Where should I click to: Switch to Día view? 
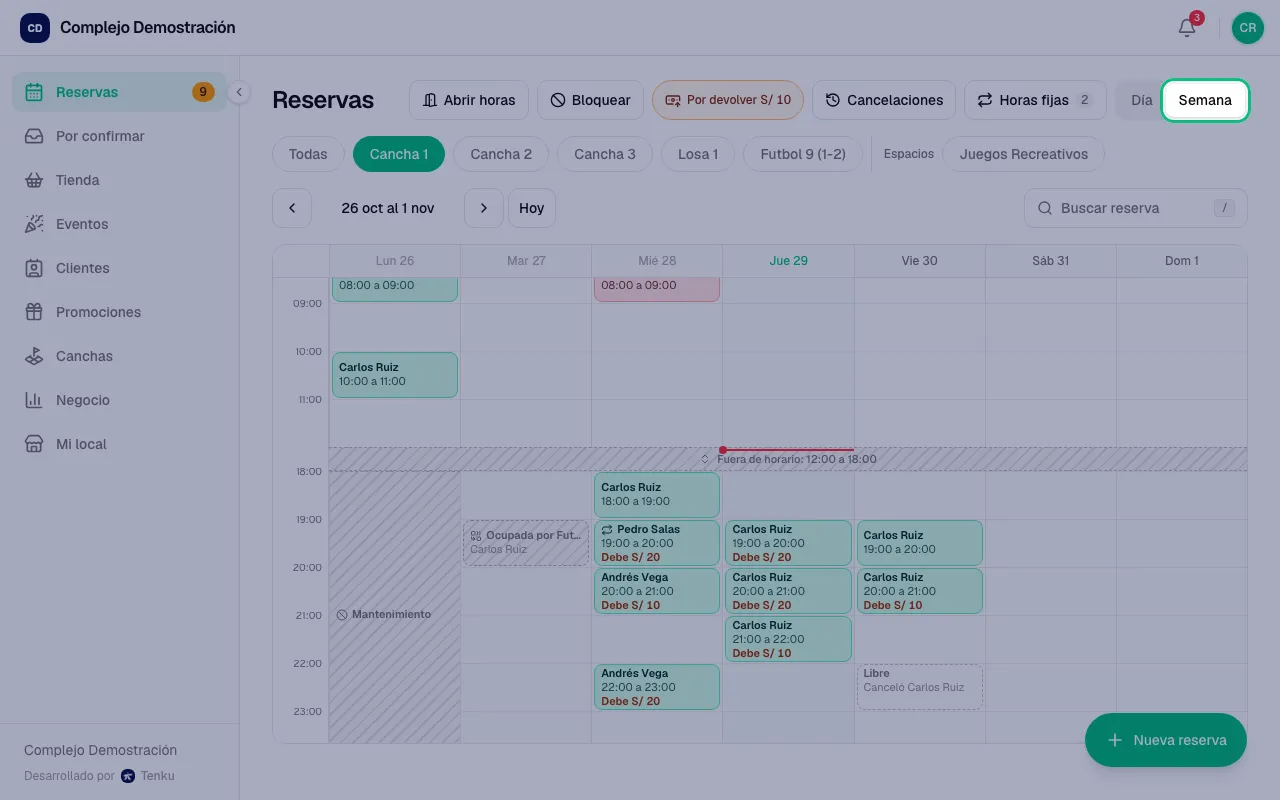1142,100
